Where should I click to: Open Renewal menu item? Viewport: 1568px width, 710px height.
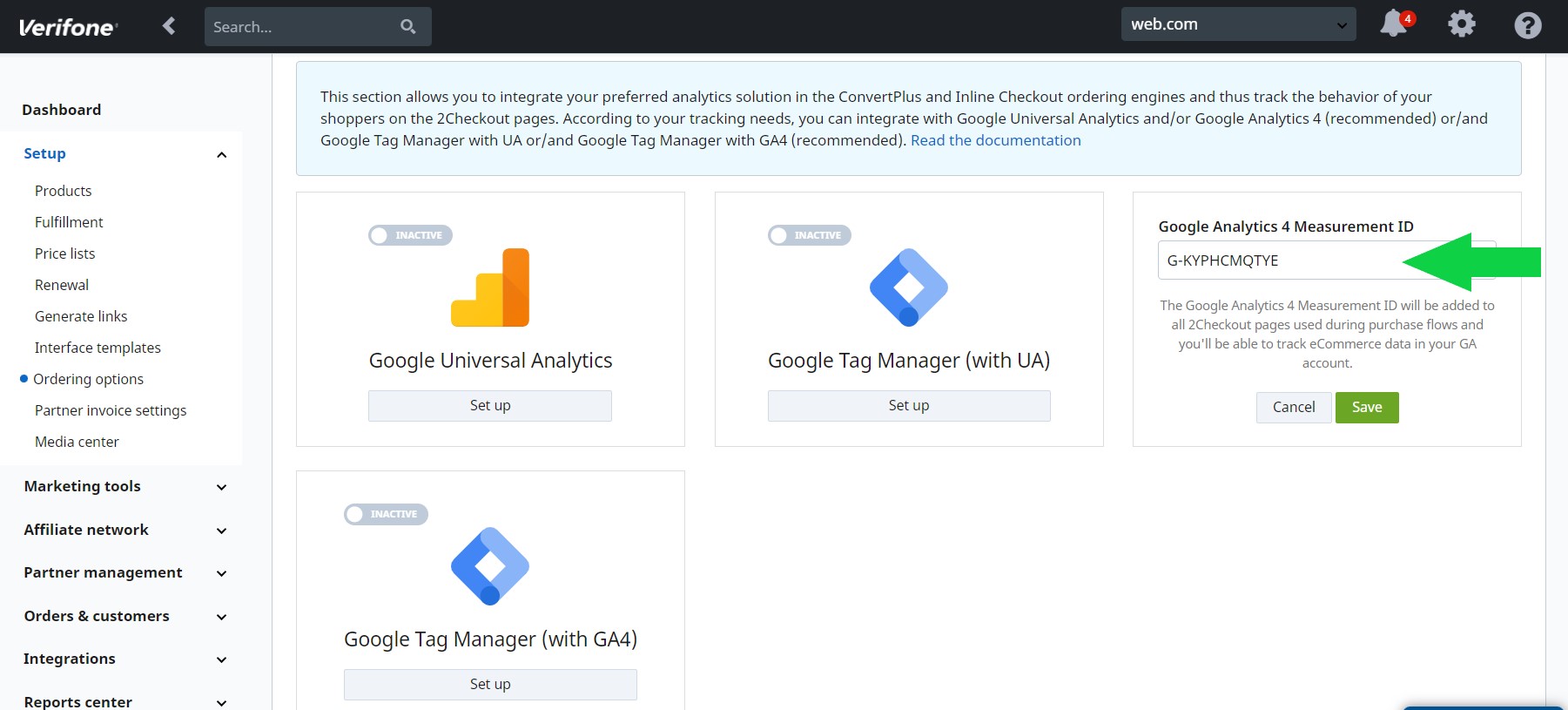coord(62,285)
